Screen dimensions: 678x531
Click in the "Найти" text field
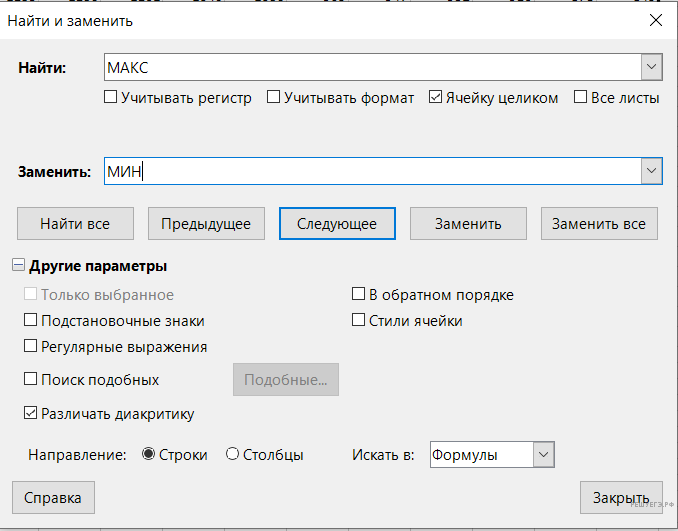click(370, 68)
